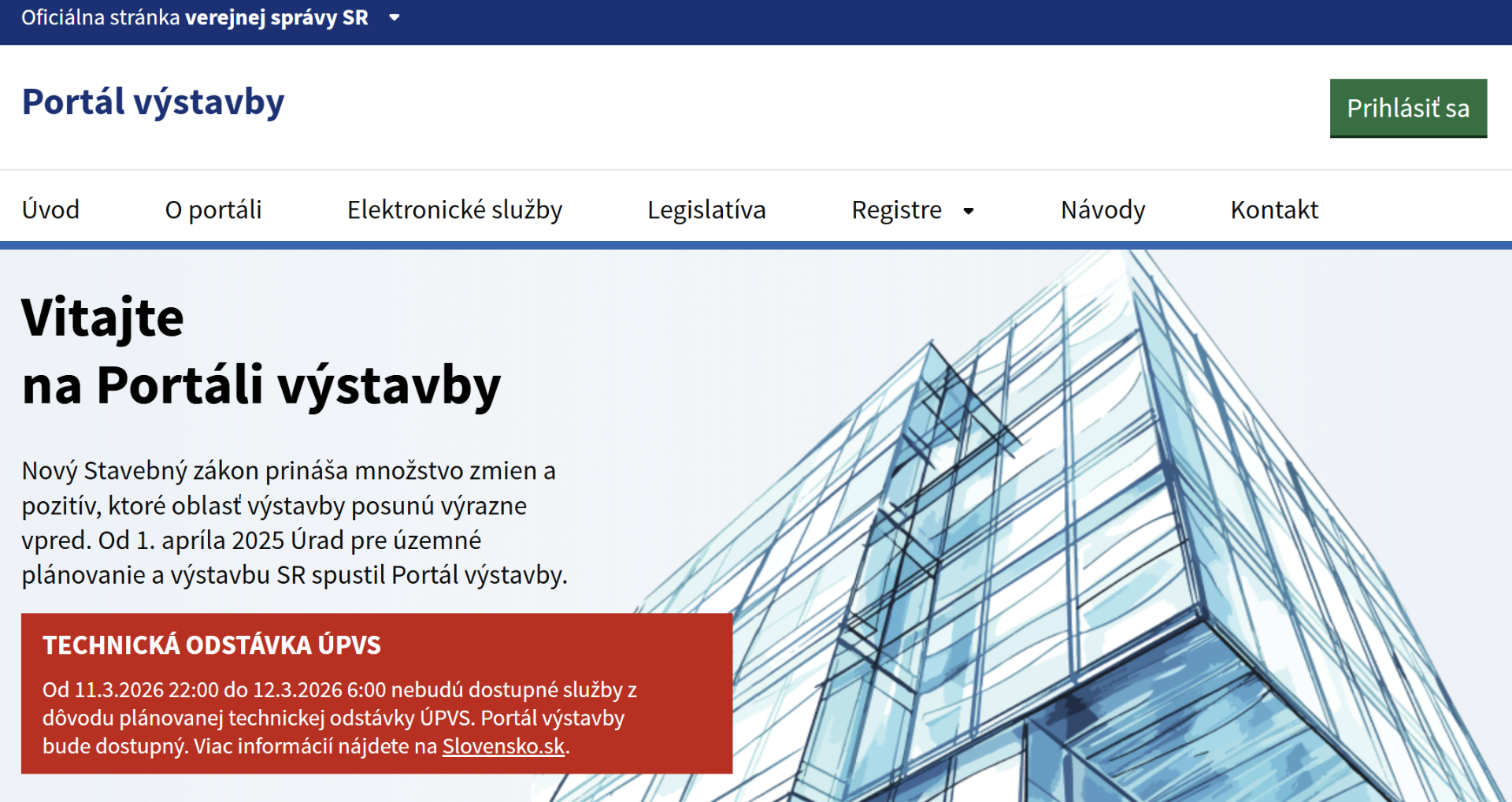Visit the Kontakt section

click(1273, 210)
